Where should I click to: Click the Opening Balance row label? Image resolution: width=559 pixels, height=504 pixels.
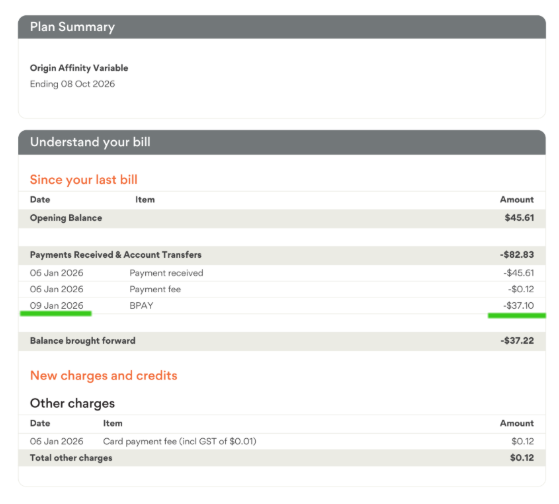coord(66,218)
